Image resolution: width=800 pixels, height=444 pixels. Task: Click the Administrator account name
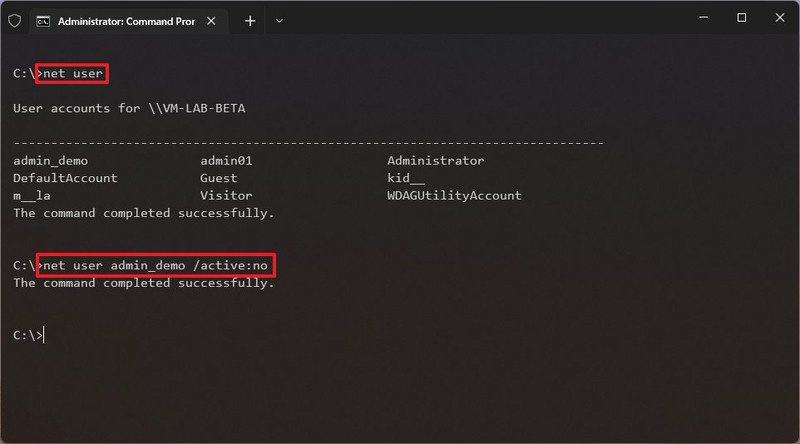click(x=436, y=161)
